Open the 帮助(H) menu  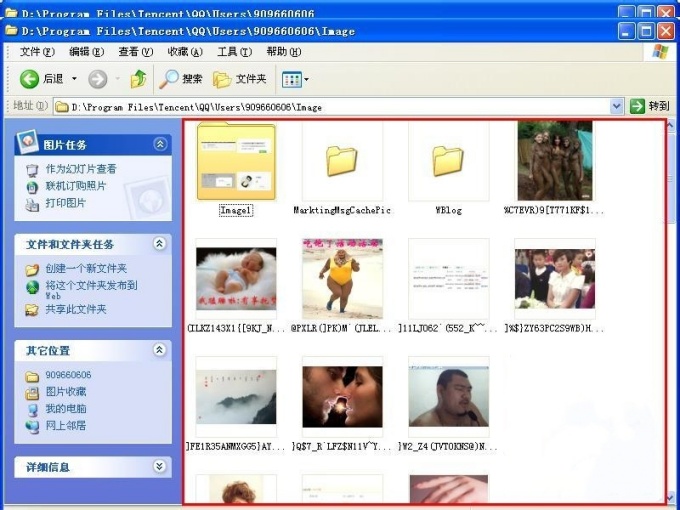point(284,52)
